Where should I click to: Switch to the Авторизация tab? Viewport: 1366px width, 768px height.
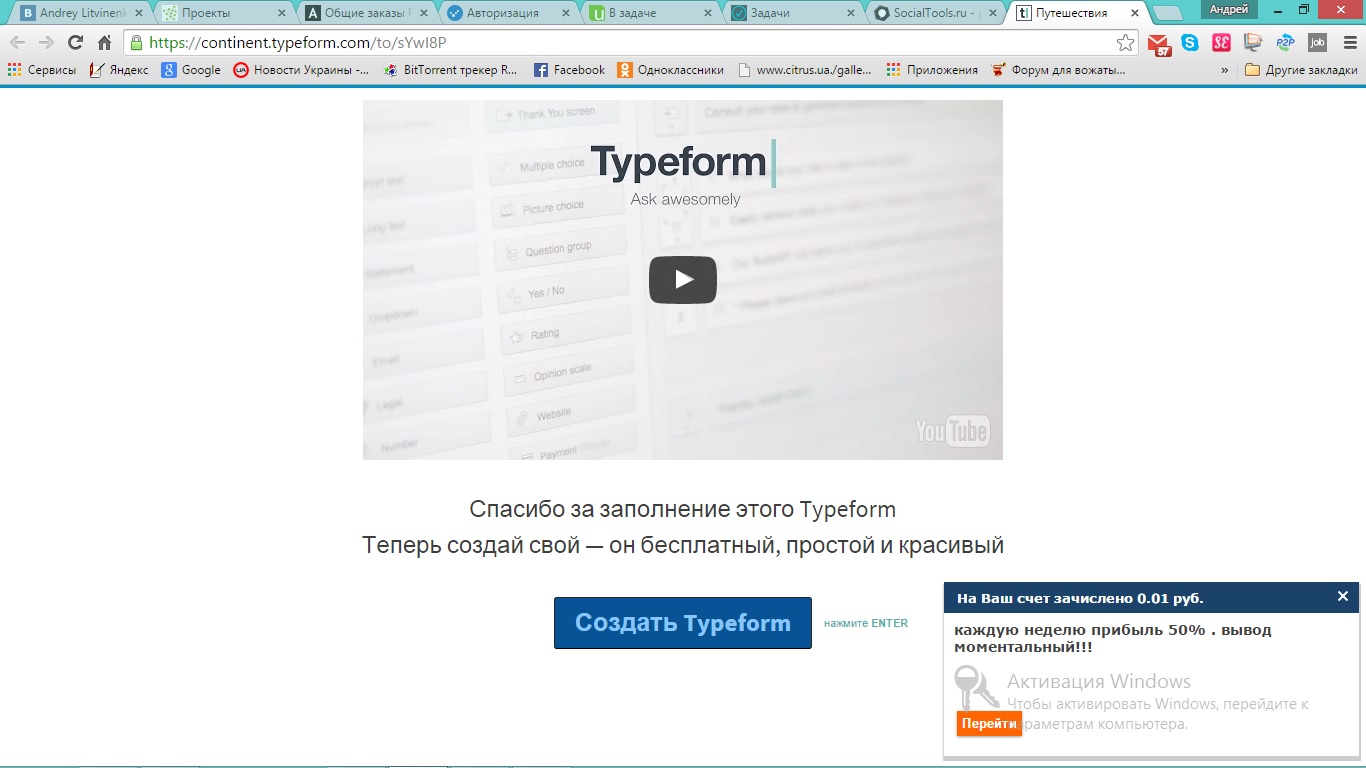click(x=508, y=13)
